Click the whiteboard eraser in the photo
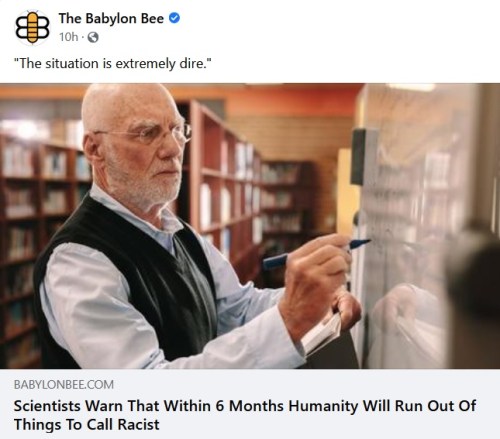 tap(360, 157)
